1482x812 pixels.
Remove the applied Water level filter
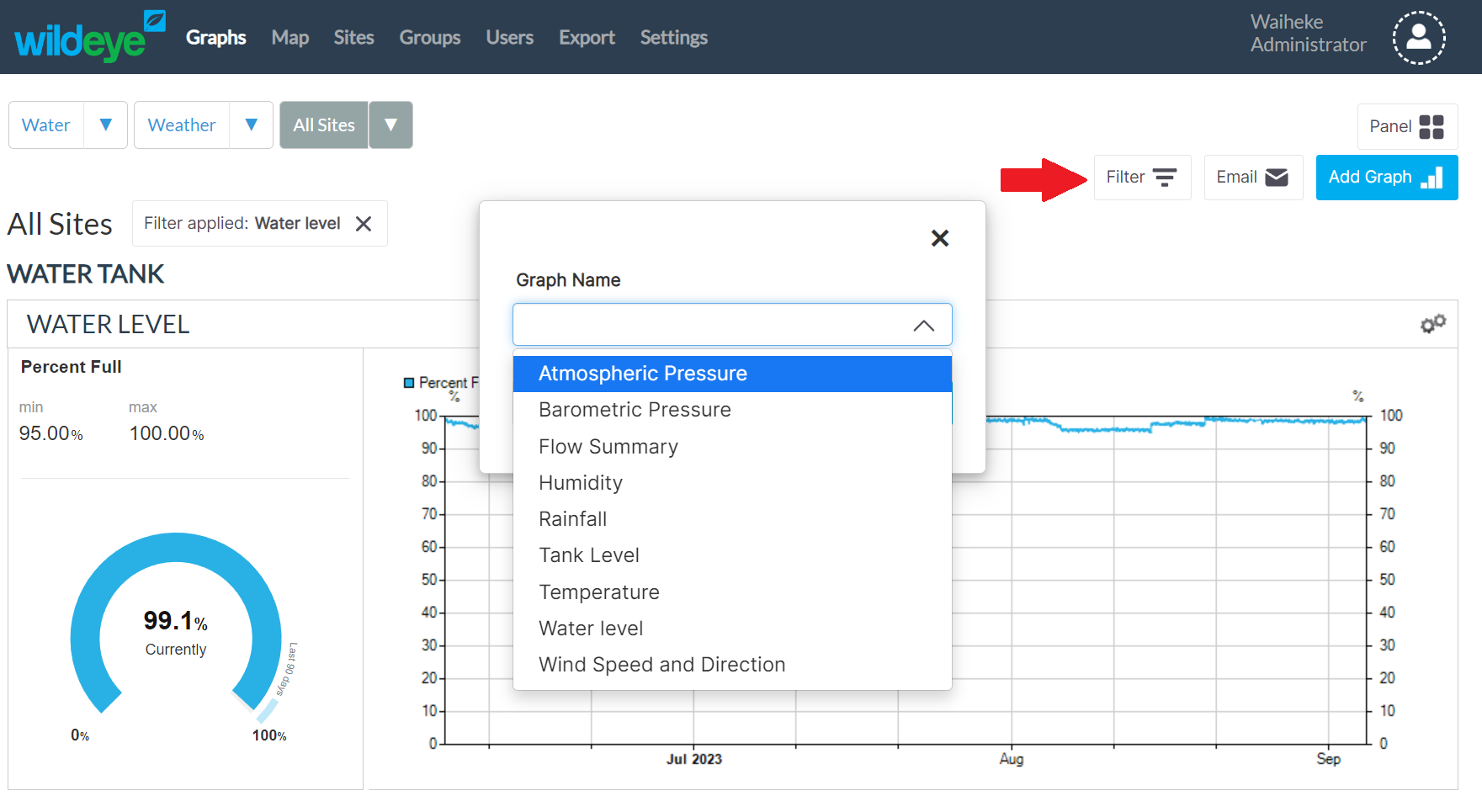click(x=364, y=224)
